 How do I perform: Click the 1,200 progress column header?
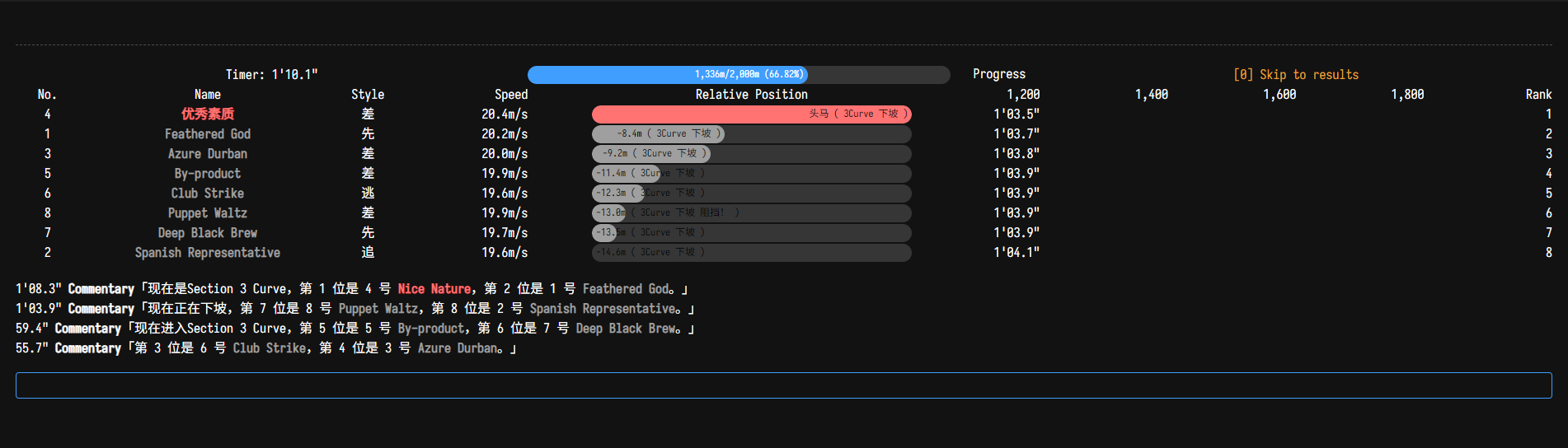coord(1023,95)
